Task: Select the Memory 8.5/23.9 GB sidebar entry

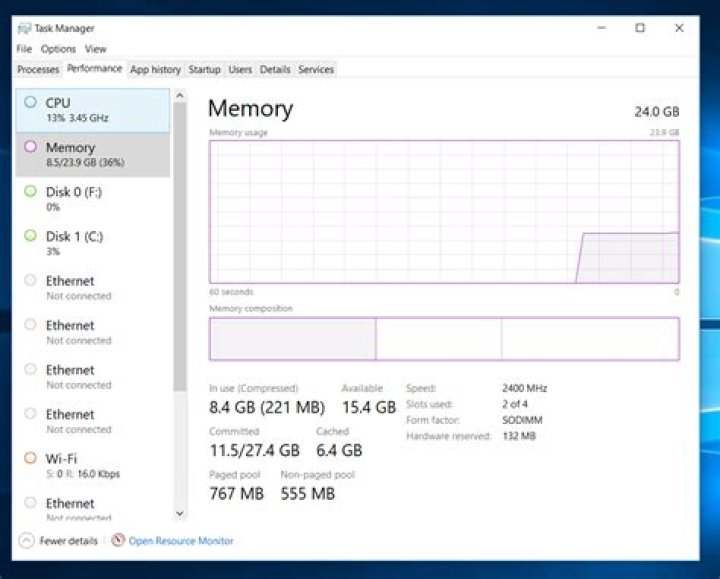Action: 93,155
